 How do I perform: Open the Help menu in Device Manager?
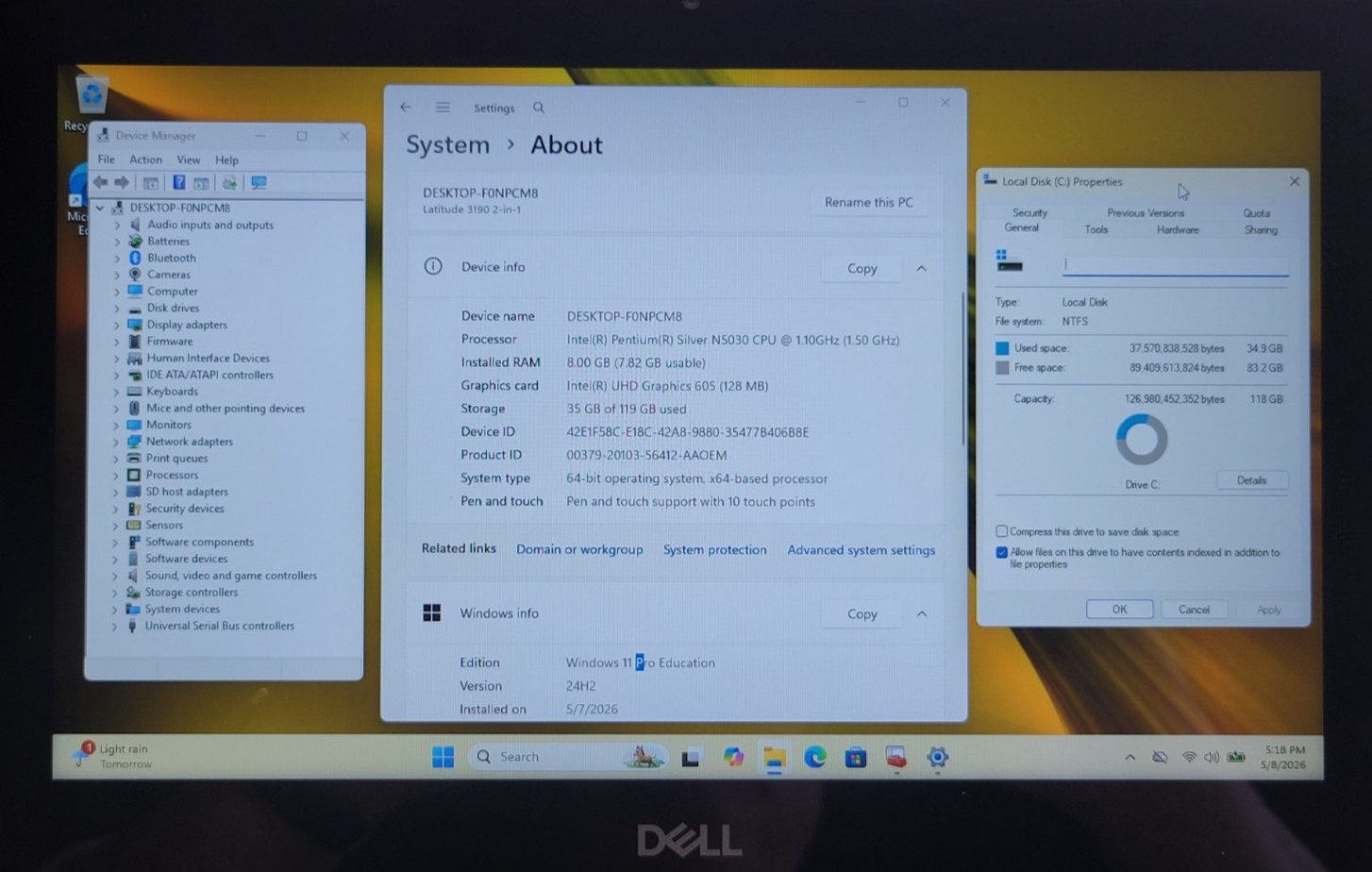coord(226,159)
